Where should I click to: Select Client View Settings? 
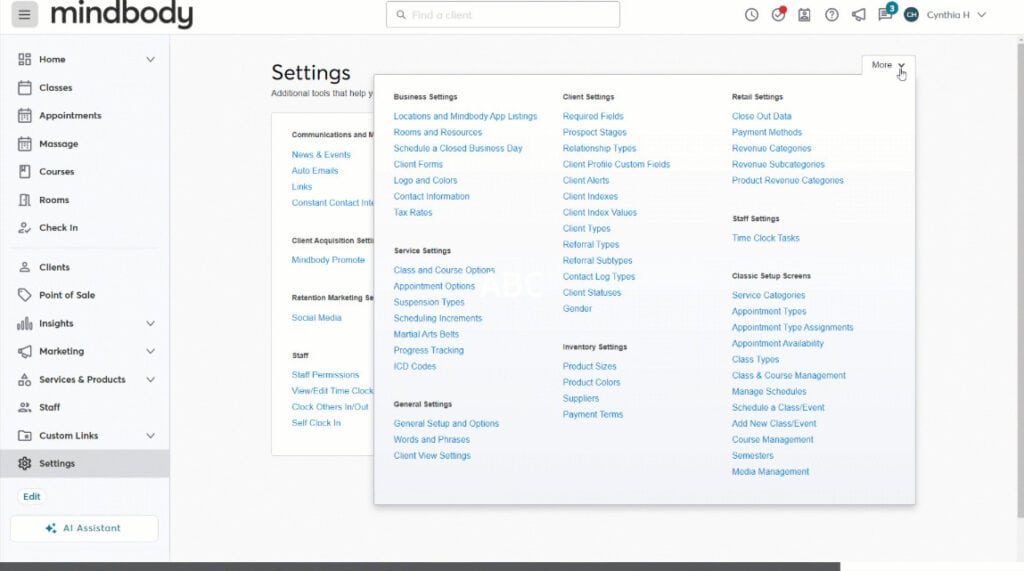click(432, 455)
